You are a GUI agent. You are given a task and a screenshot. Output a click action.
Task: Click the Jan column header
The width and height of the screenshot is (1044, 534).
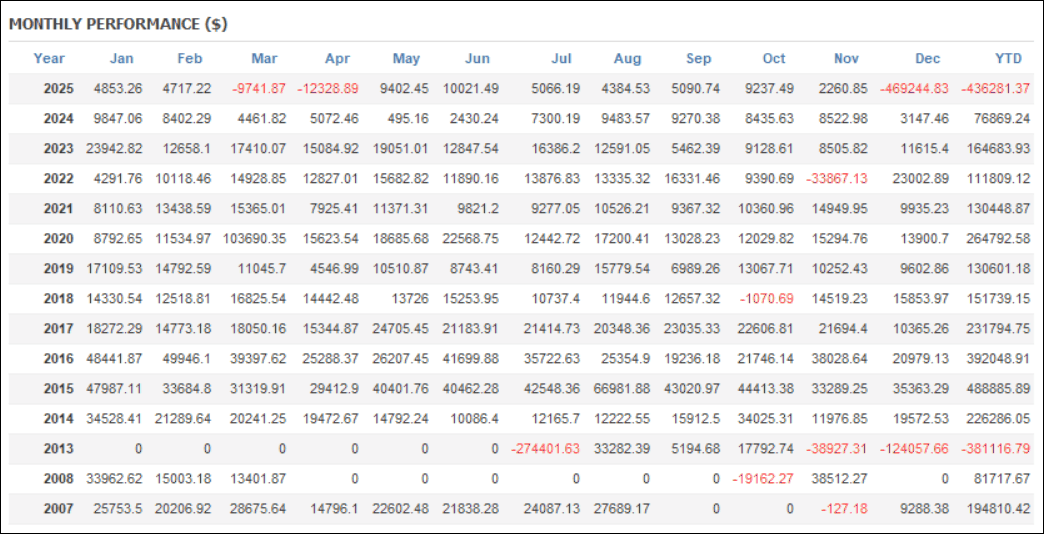121,58
